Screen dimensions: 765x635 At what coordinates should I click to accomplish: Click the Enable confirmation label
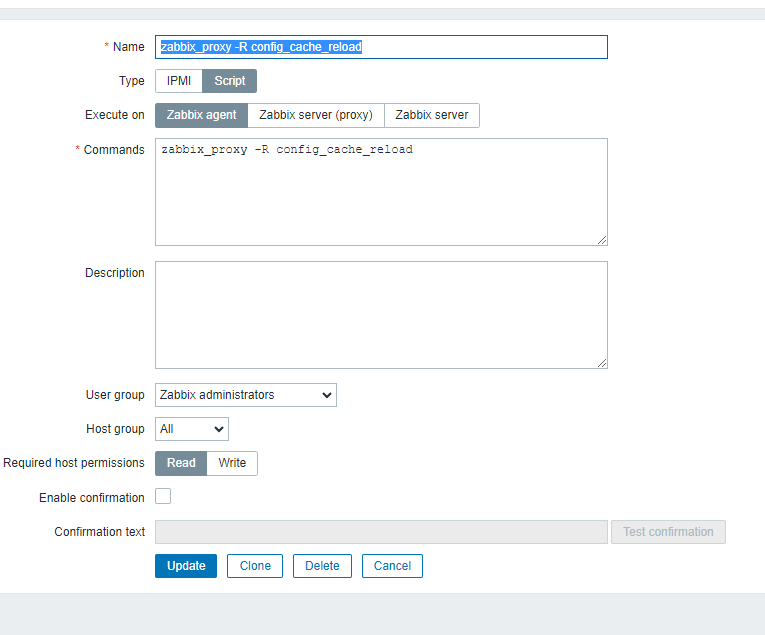(92, 497)
